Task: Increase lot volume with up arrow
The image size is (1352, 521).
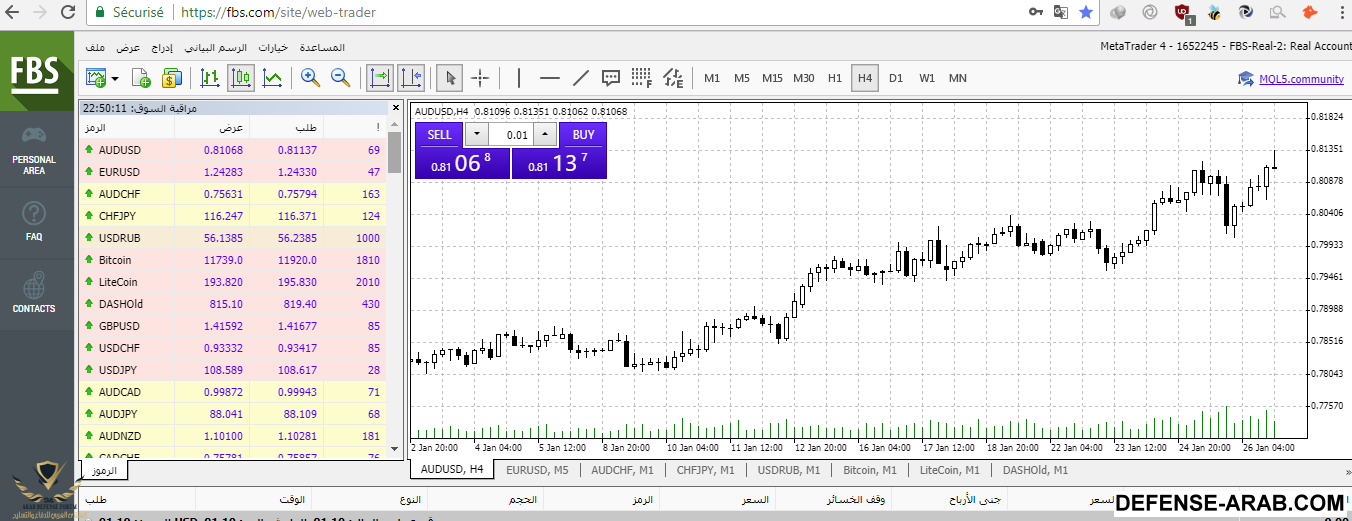Action: click(x=544, y=135)
